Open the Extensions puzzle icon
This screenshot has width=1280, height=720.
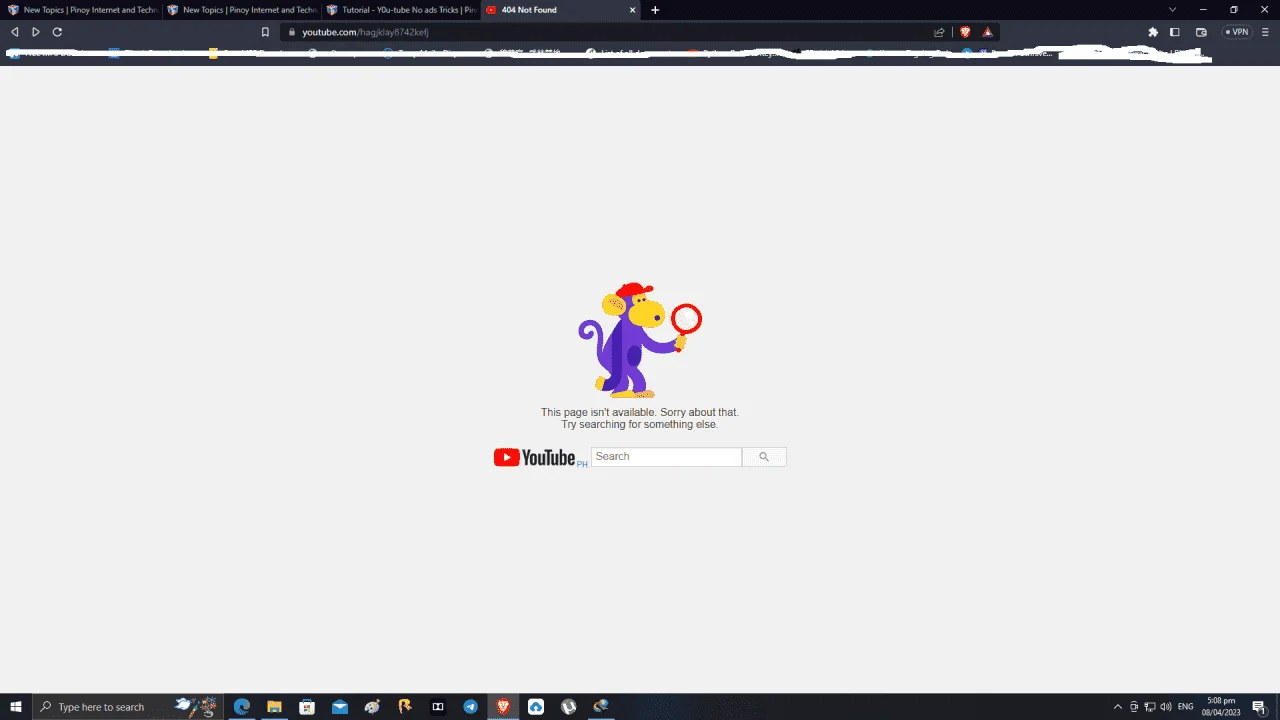[1153, 32]
